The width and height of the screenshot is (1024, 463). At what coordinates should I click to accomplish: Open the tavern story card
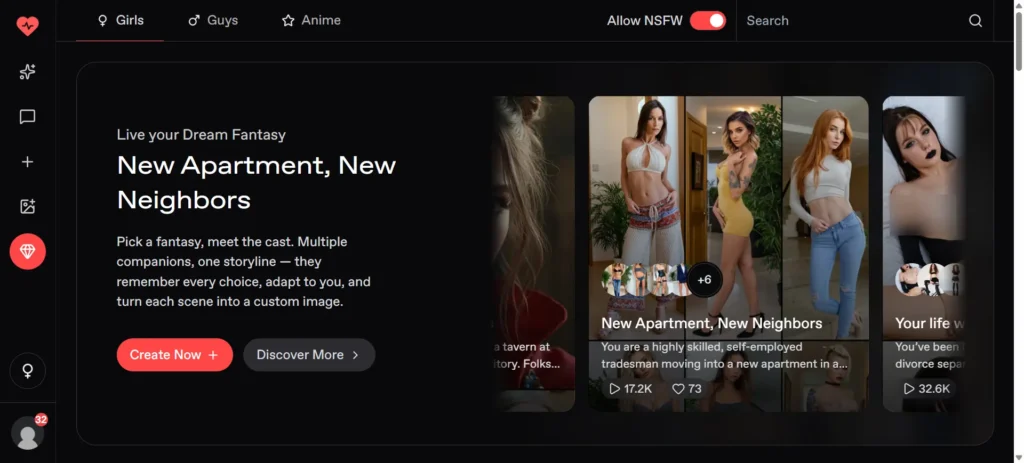(x=534, y=253)
